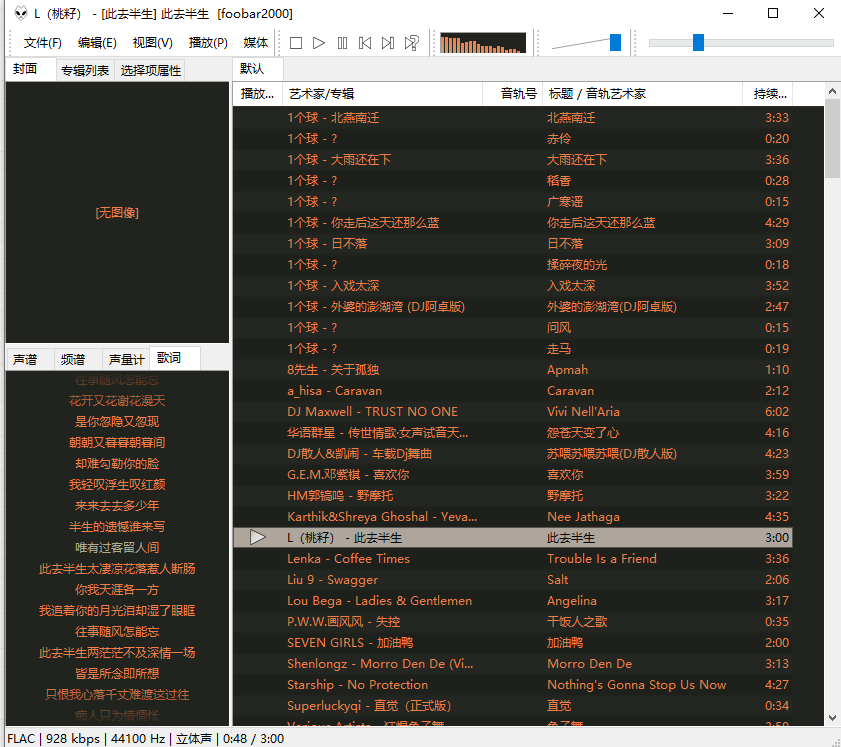The height and width of the screenshot is (747, 841).
Task: Open the 编辑(E) menu
Action: [97, 43]
